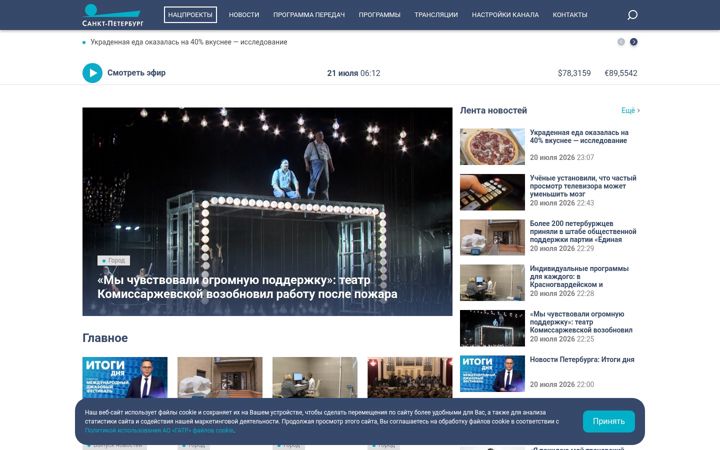
Task: Open the Трансляции menu item
Action: pos(436,15)
